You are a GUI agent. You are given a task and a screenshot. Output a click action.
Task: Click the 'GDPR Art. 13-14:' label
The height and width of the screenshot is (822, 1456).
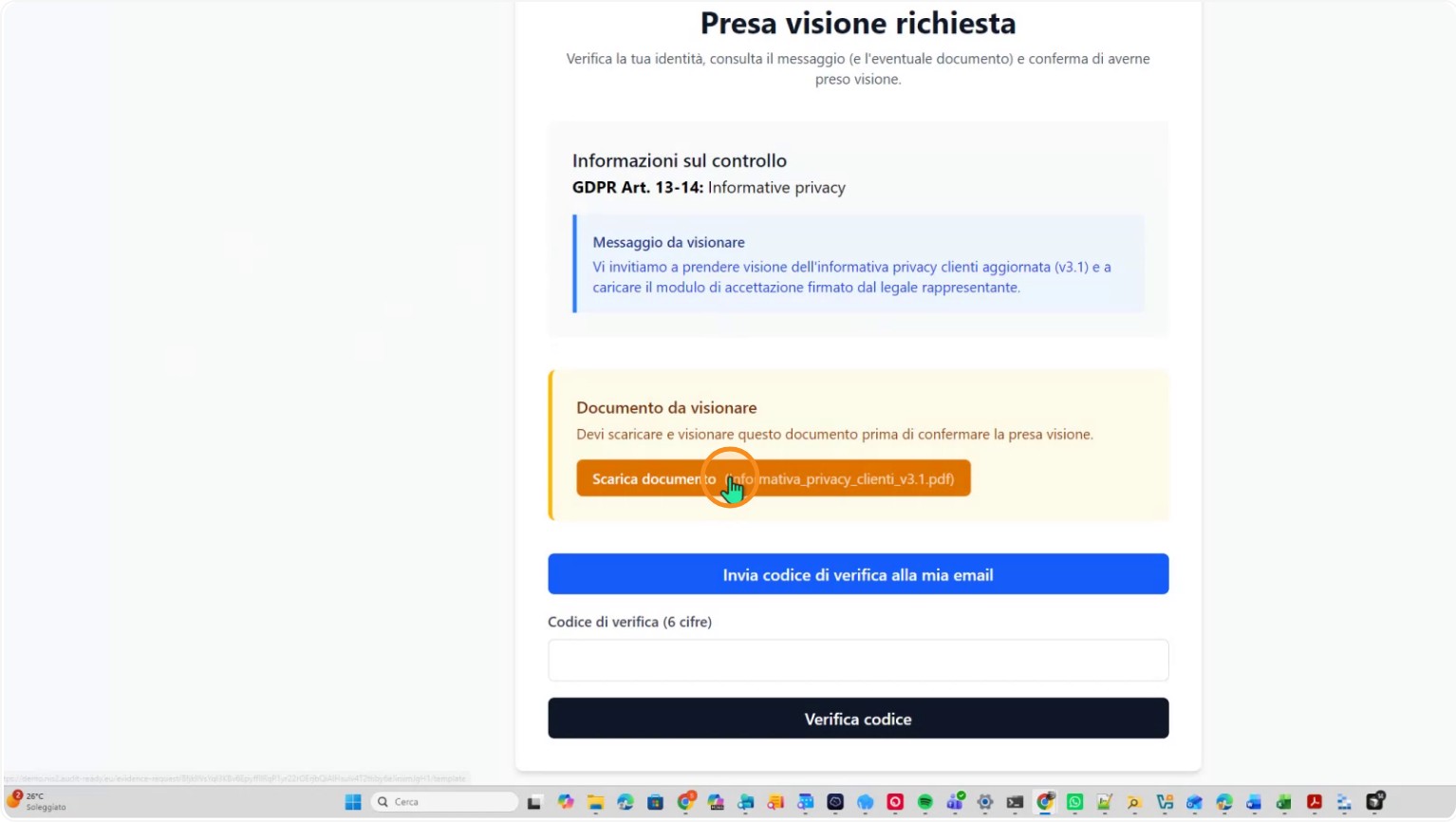638,187
